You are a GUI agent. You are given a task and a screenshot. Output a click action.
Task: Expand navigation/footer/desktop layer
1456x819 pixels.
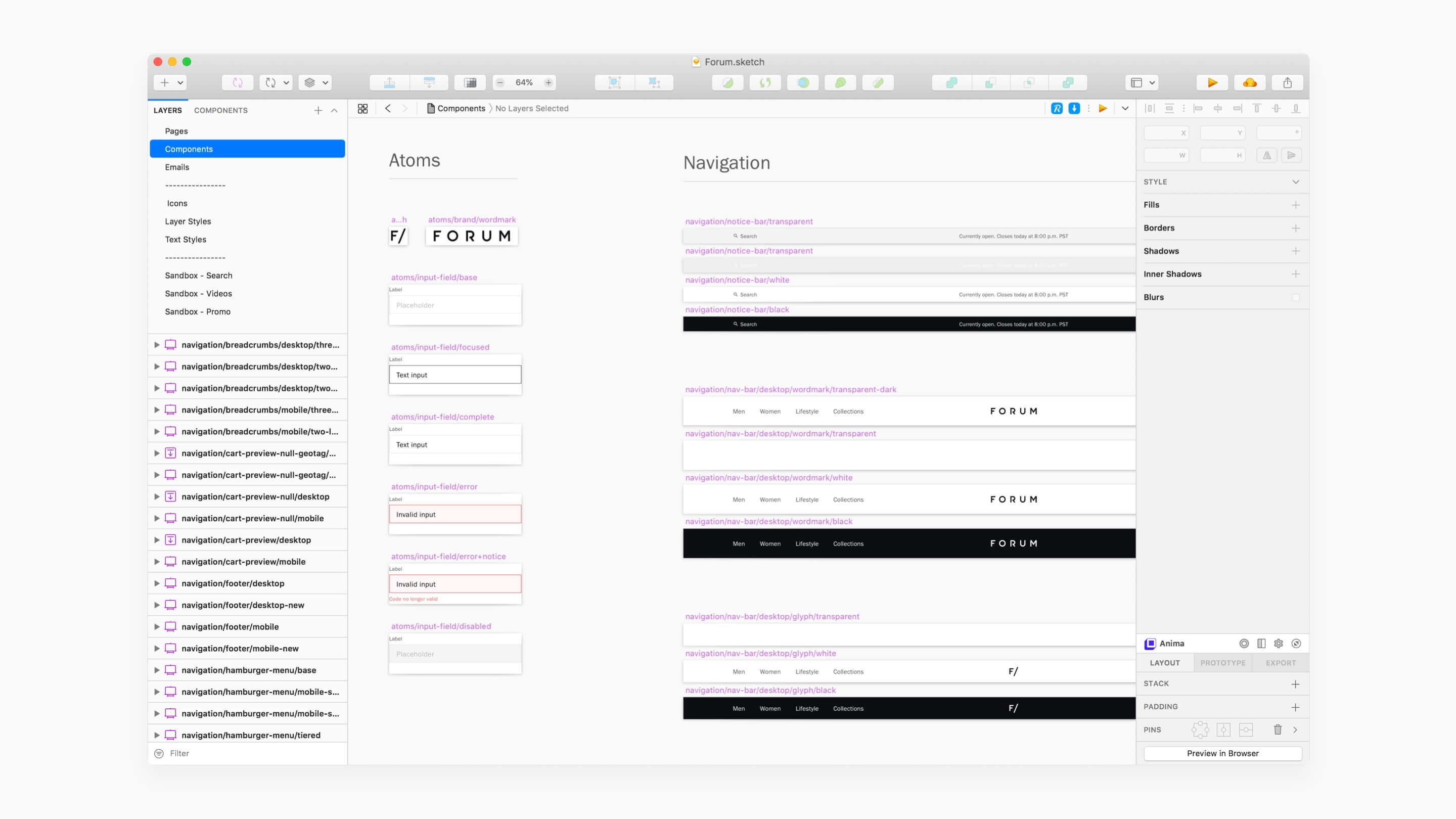click(157, 583)
